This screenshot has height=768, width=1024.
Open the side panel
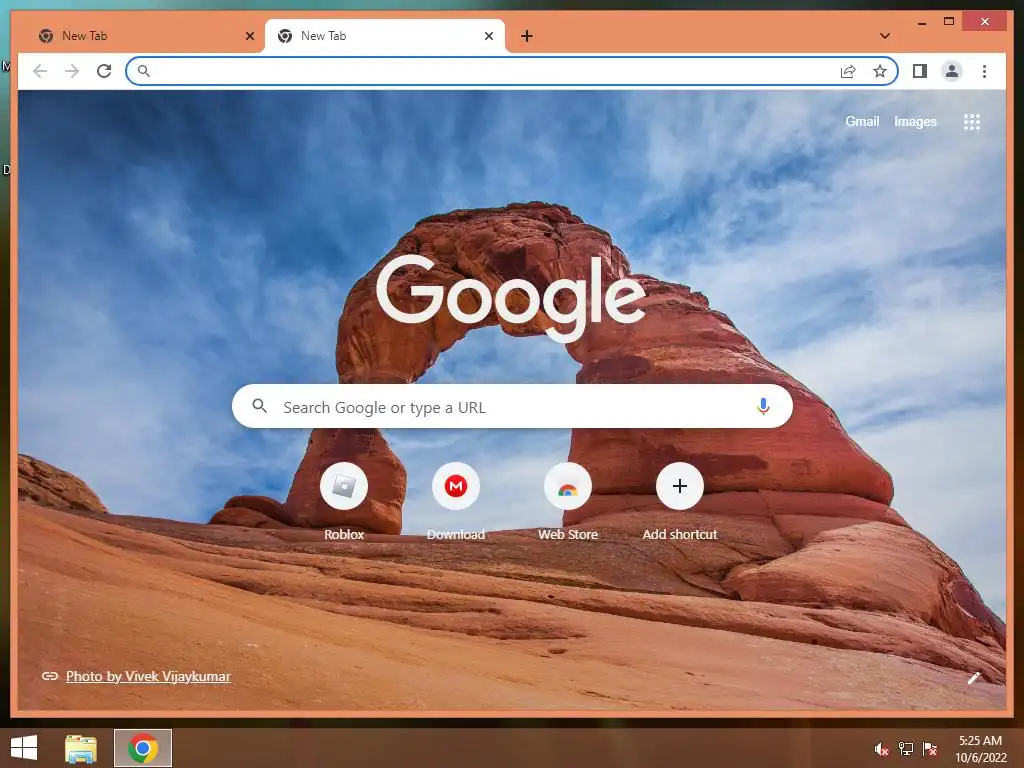920,71
